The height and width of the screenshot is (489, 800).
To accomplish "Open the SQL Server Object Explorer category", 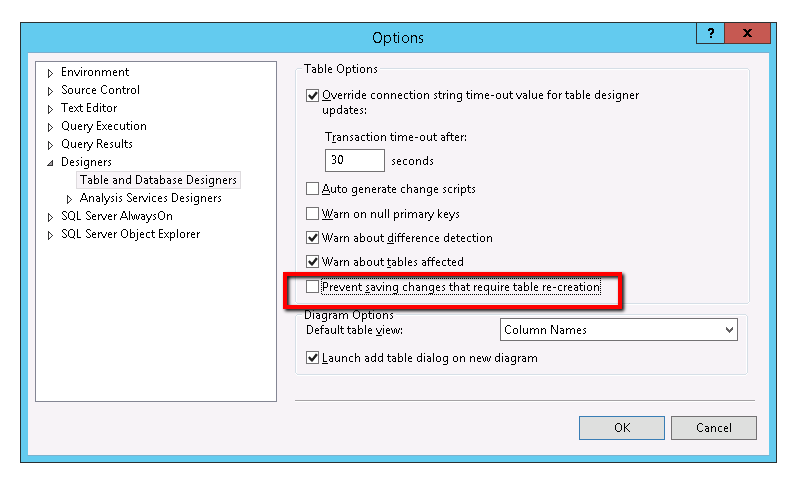I will [x=130, y=234].
